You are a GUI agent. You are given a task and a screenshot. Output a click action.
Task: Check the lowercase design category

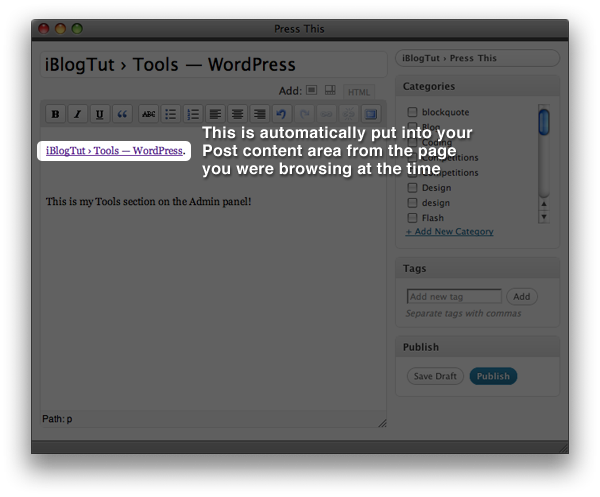click(412, 203)
